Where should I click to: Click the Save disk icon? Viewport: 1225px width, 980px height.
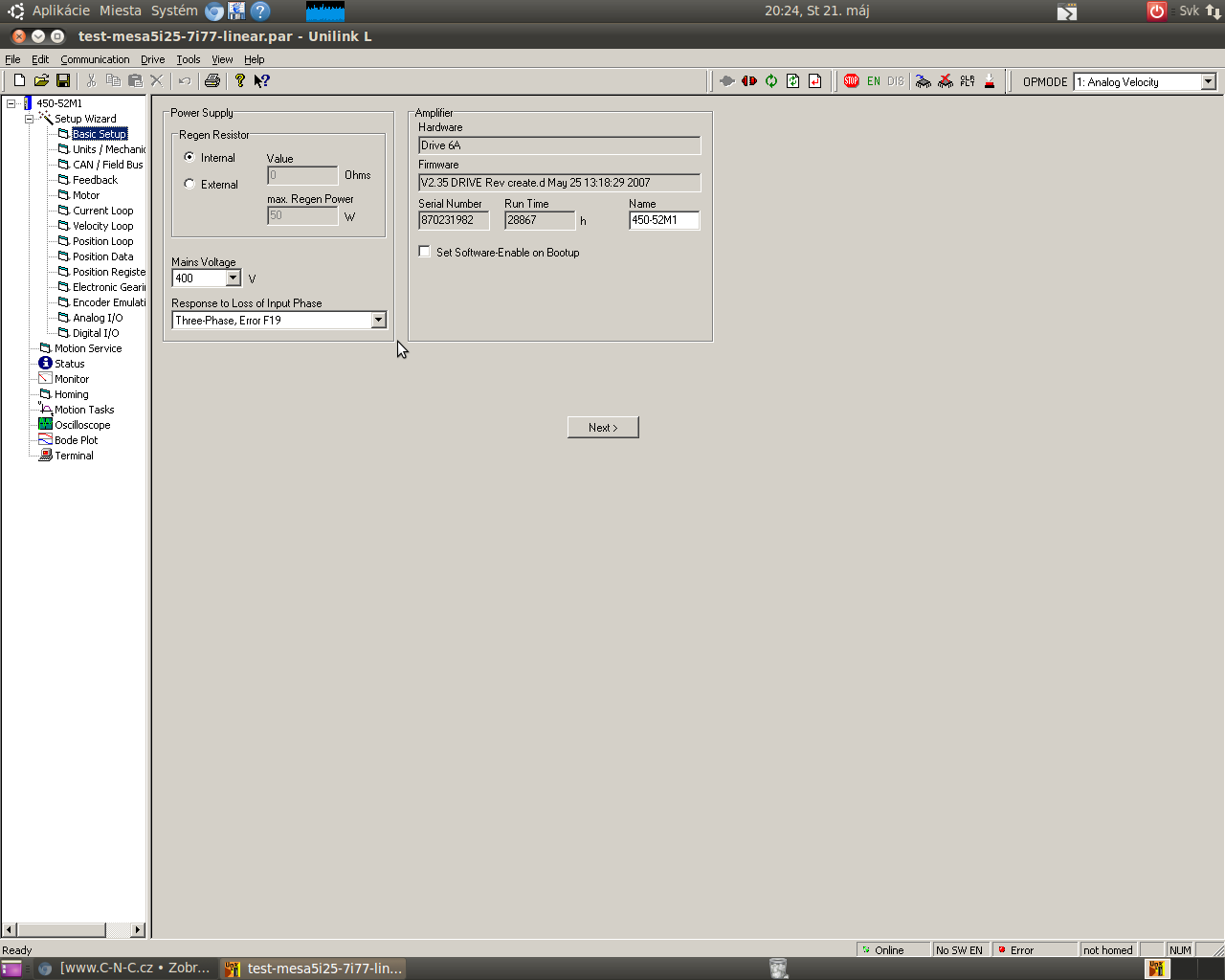click(63, 81)
